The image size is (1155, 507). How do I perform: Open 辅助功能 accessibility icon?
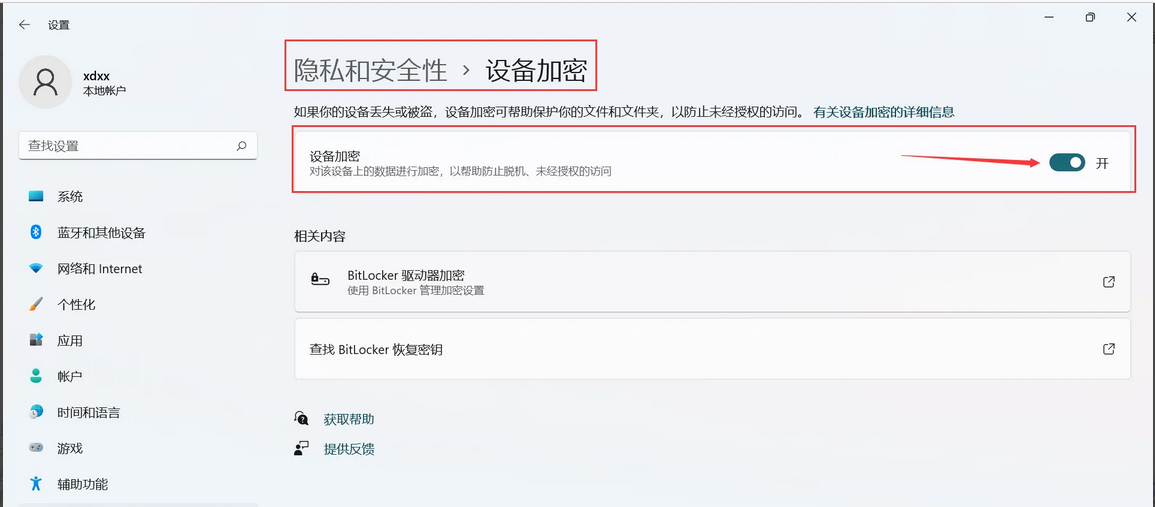[x=37, y=484]
